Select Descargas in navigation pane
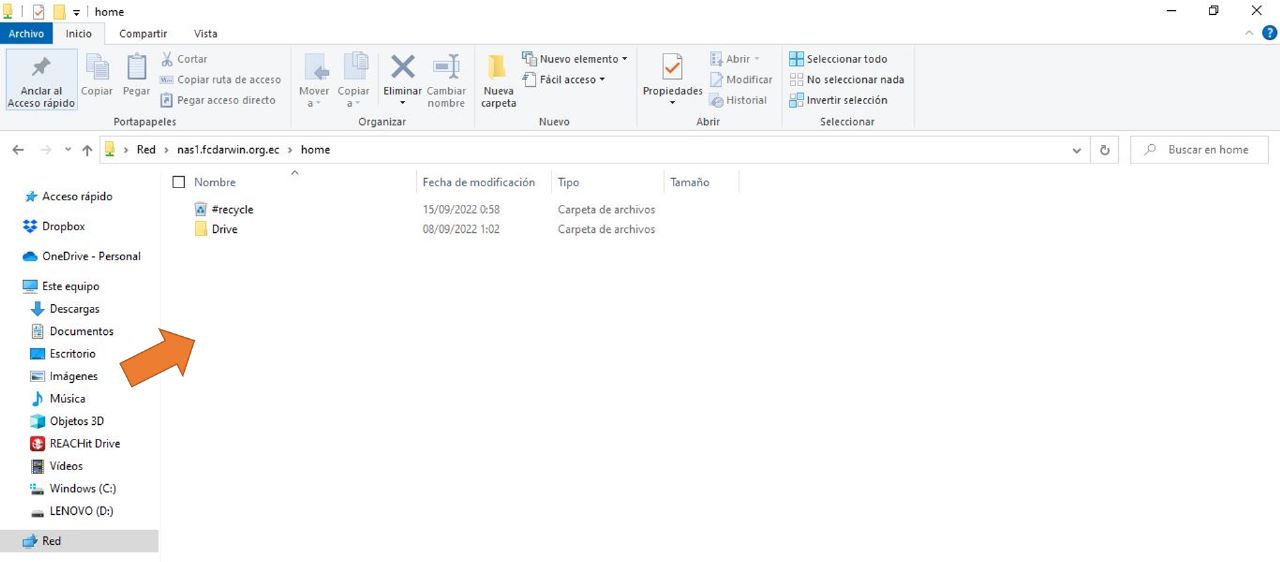1280x562 pixels. tap(74, 309)
